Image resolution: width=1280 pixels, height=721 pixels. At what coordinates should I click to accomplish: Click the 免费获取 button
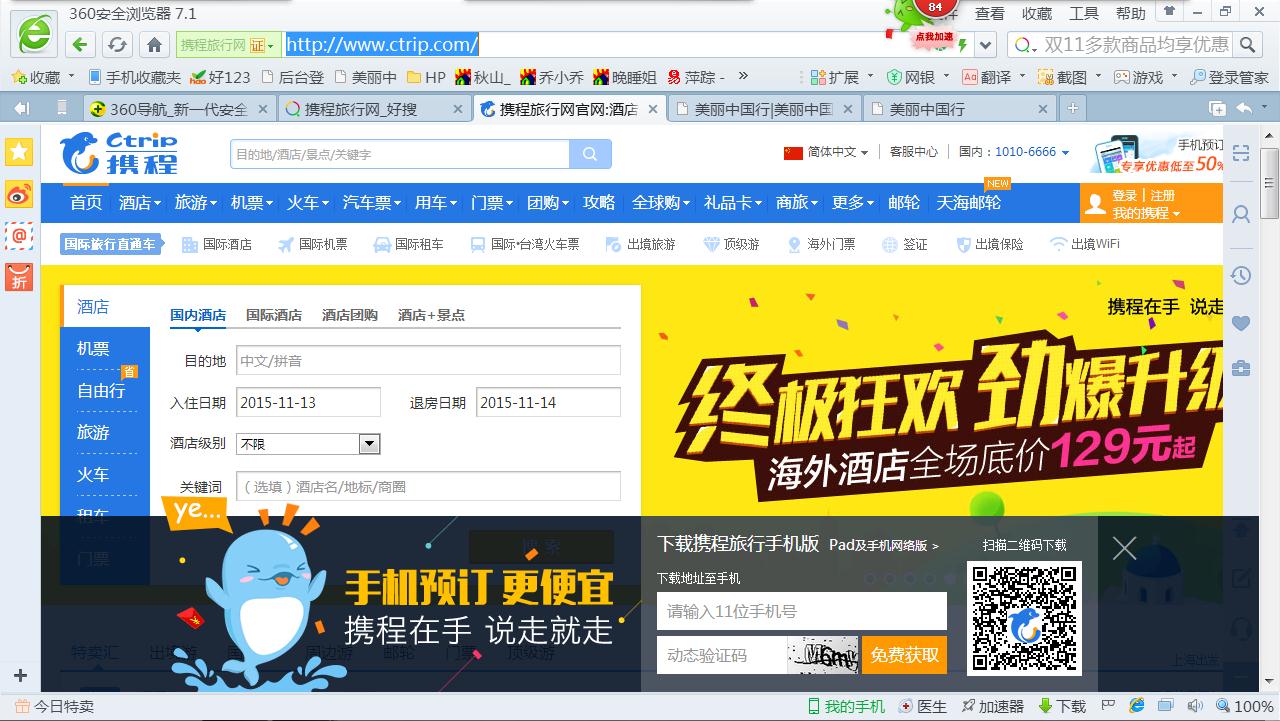click(x=904, y=655)
